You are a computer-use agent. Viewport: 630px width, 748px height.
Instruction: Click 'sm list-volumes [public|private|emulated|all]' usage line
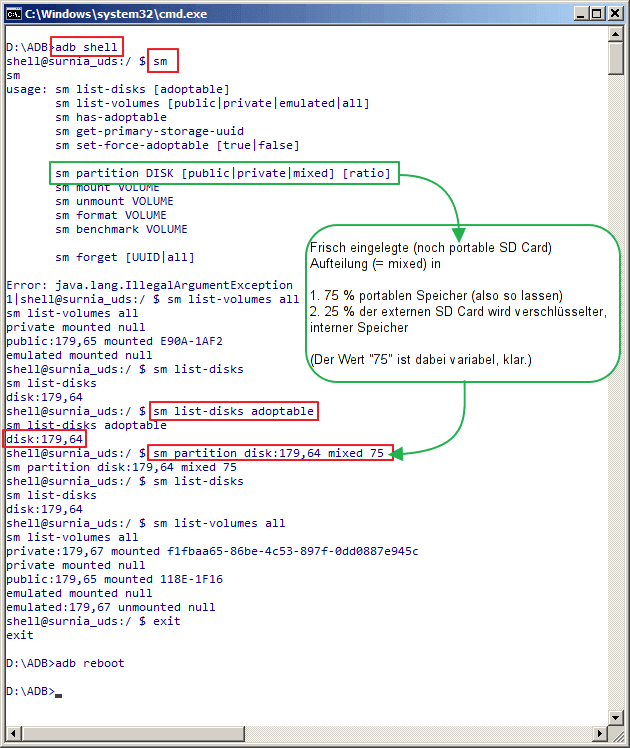pos(212,103)
